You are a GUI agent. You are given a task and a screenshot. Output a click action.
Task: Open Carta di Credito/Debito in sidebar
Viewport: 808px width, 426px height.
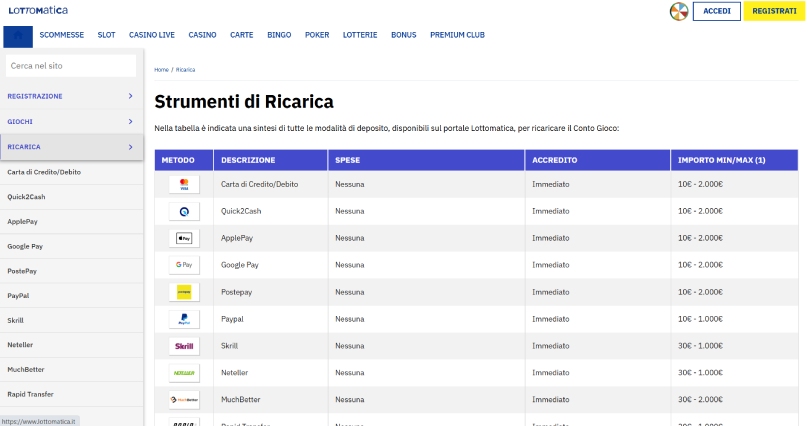click(72, 172)
